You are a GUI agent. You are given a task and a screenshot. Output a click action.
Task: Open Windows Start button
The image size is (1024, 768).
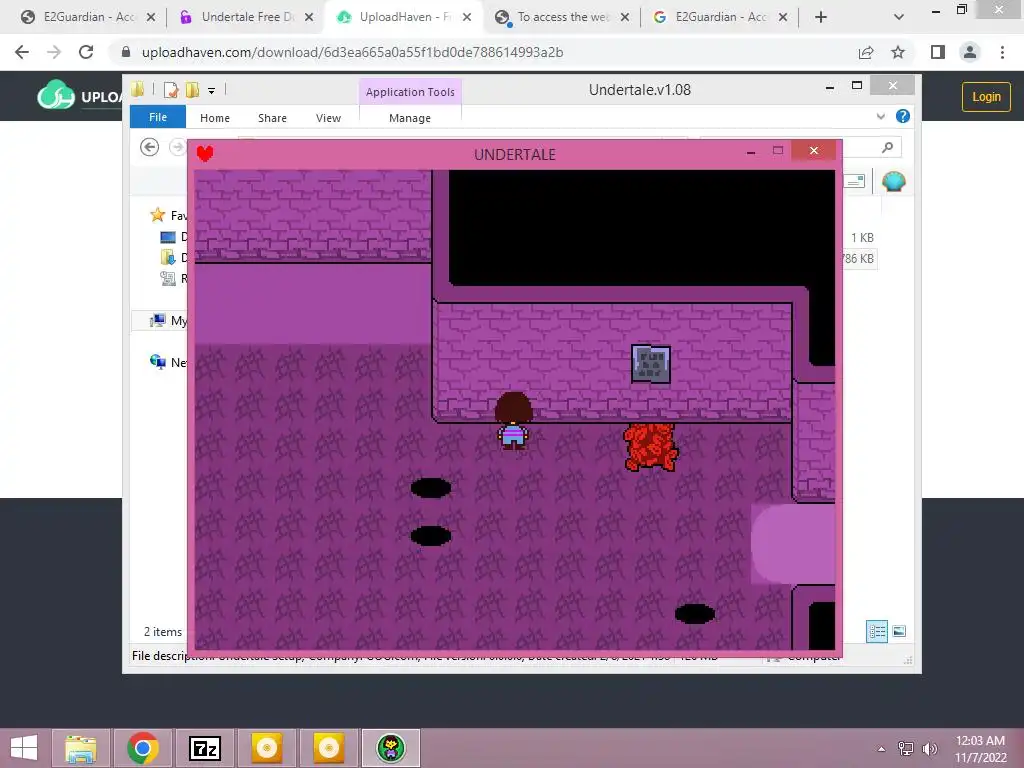coord(24,748)
